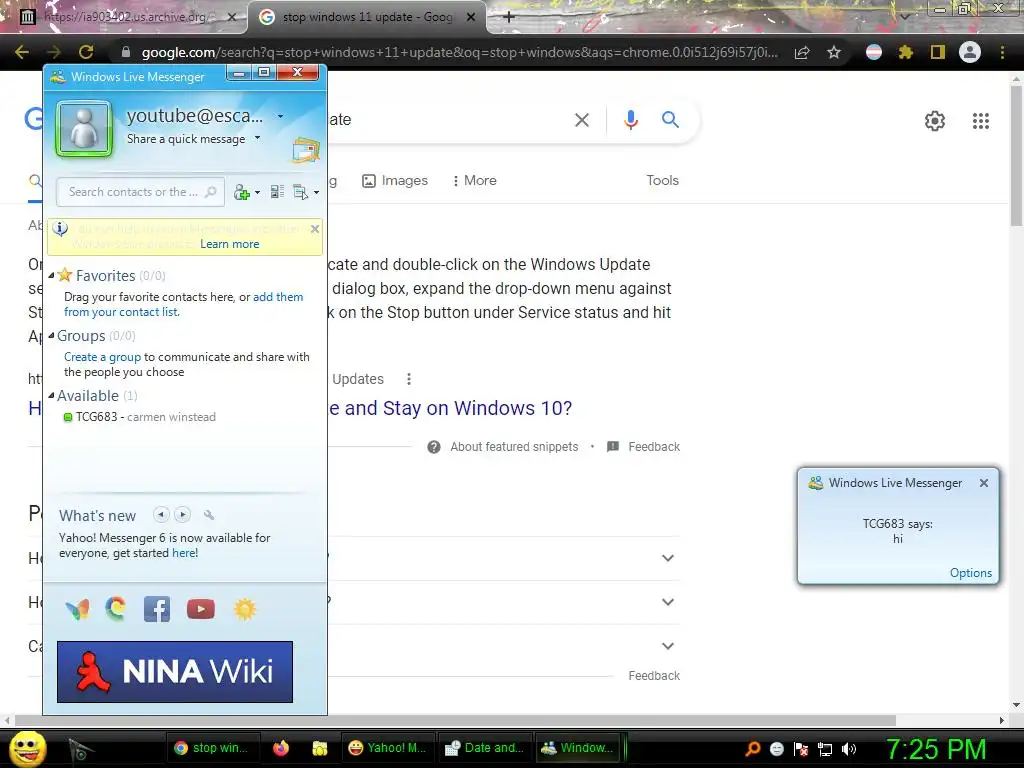
Task: Start Google voice search microphone
Action: coord(630,120)
